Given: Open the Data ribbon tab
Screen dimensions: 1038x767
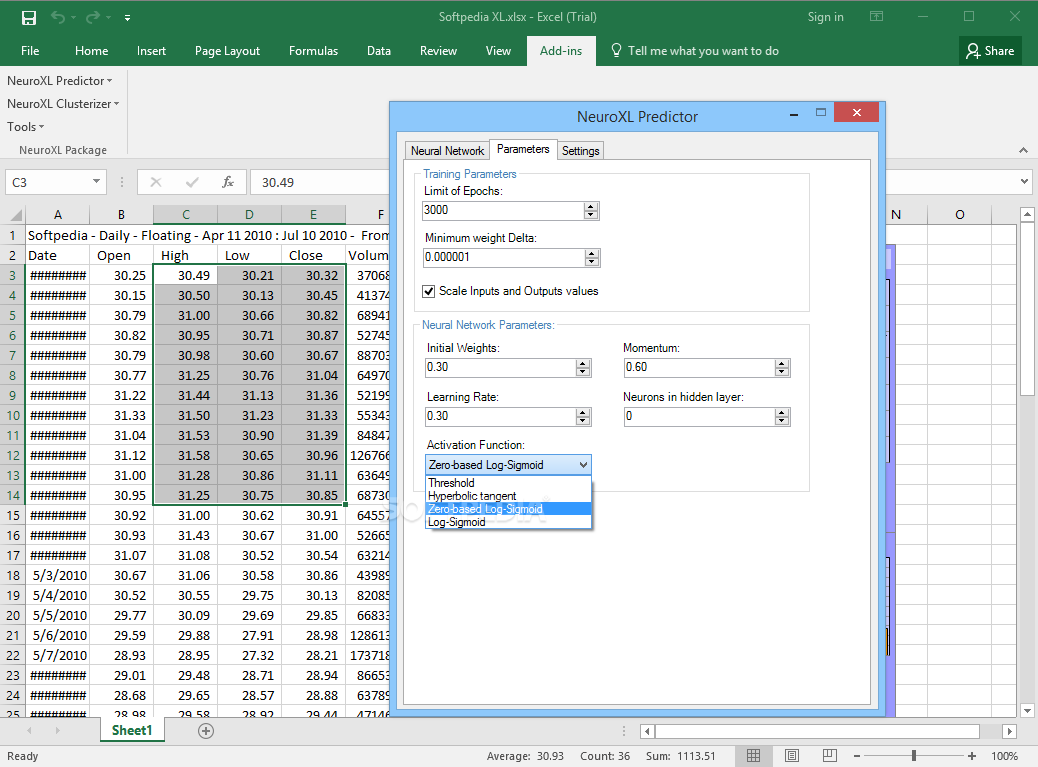Looking at the screenshot, I should click(379, 51).
